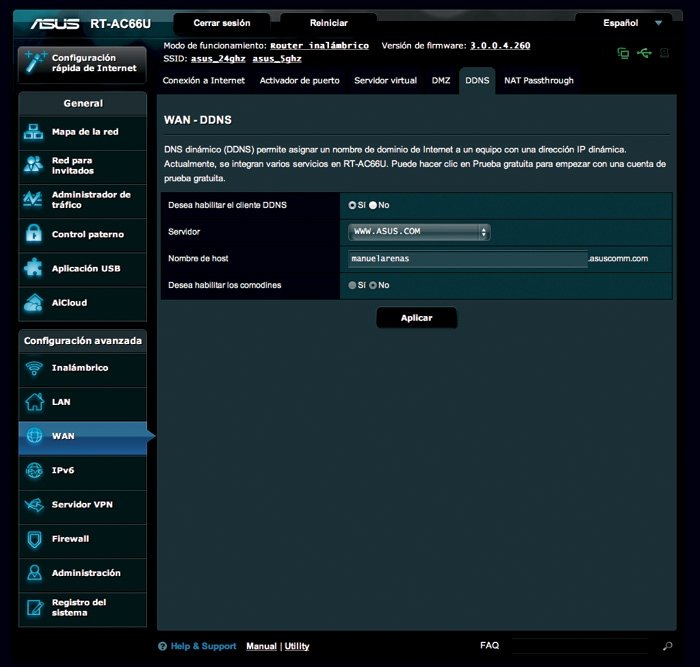
Task: Click the Administrador de tráfico icon
Action: point(33,199)
